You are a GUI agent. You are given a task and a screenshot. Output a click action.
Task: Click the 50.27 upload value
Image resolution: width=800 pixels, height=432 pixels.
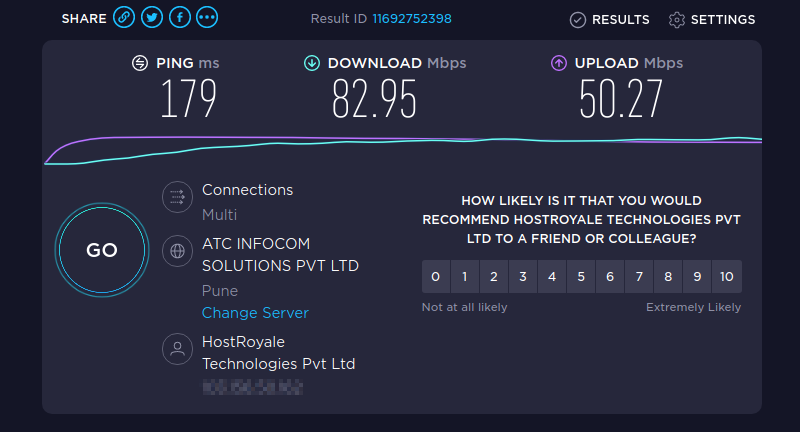point(621,99)
